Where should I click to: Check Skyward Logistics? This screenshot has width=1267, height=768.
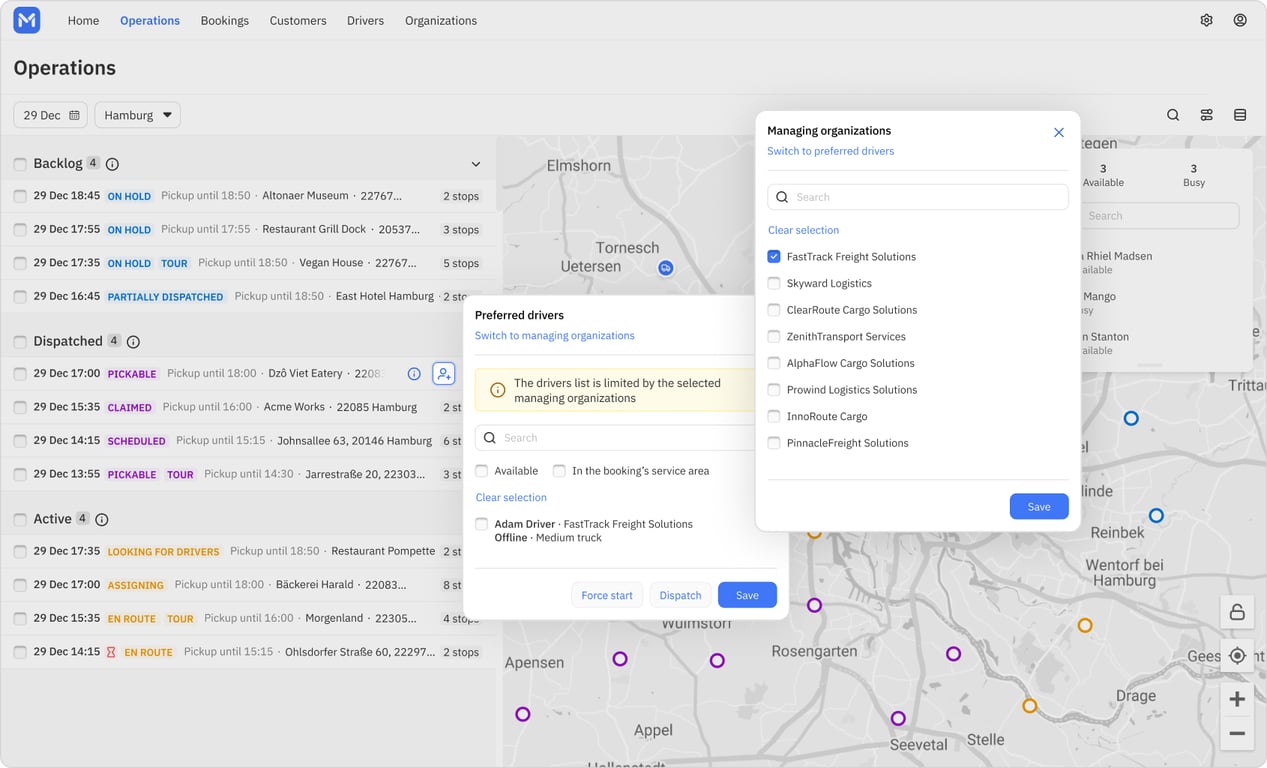pos(774,284)
